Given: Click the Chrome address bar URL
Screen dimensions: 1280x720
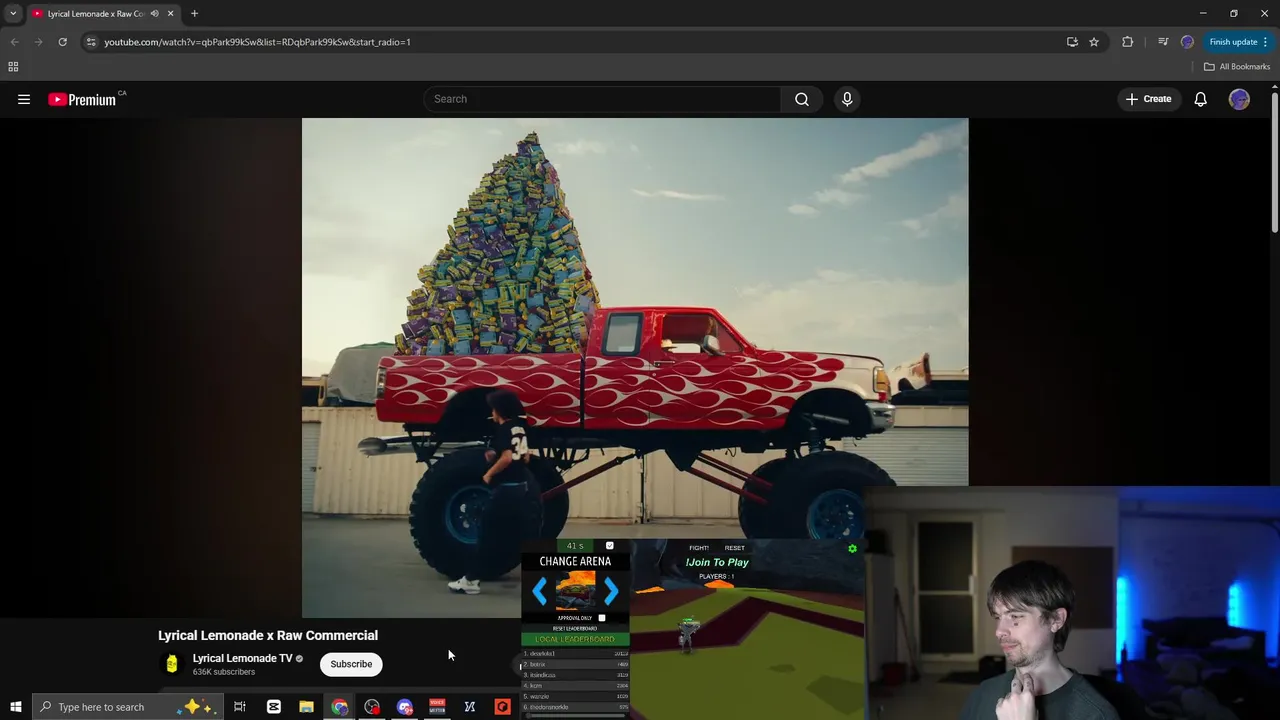Looking at the screenshot, I should (257, 42).
